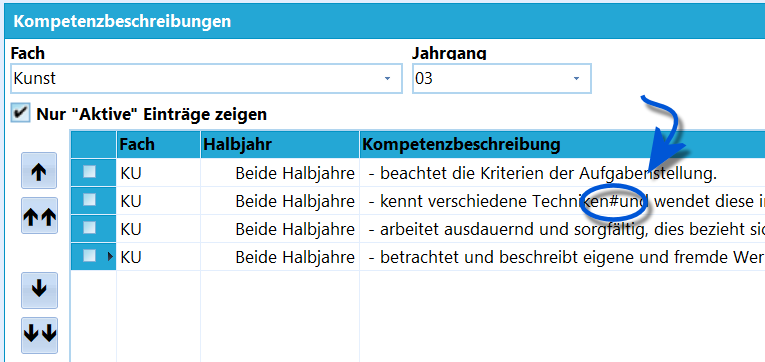
Task: Open the Fach dropdown showing Kunst
Action: coord(387,79)
